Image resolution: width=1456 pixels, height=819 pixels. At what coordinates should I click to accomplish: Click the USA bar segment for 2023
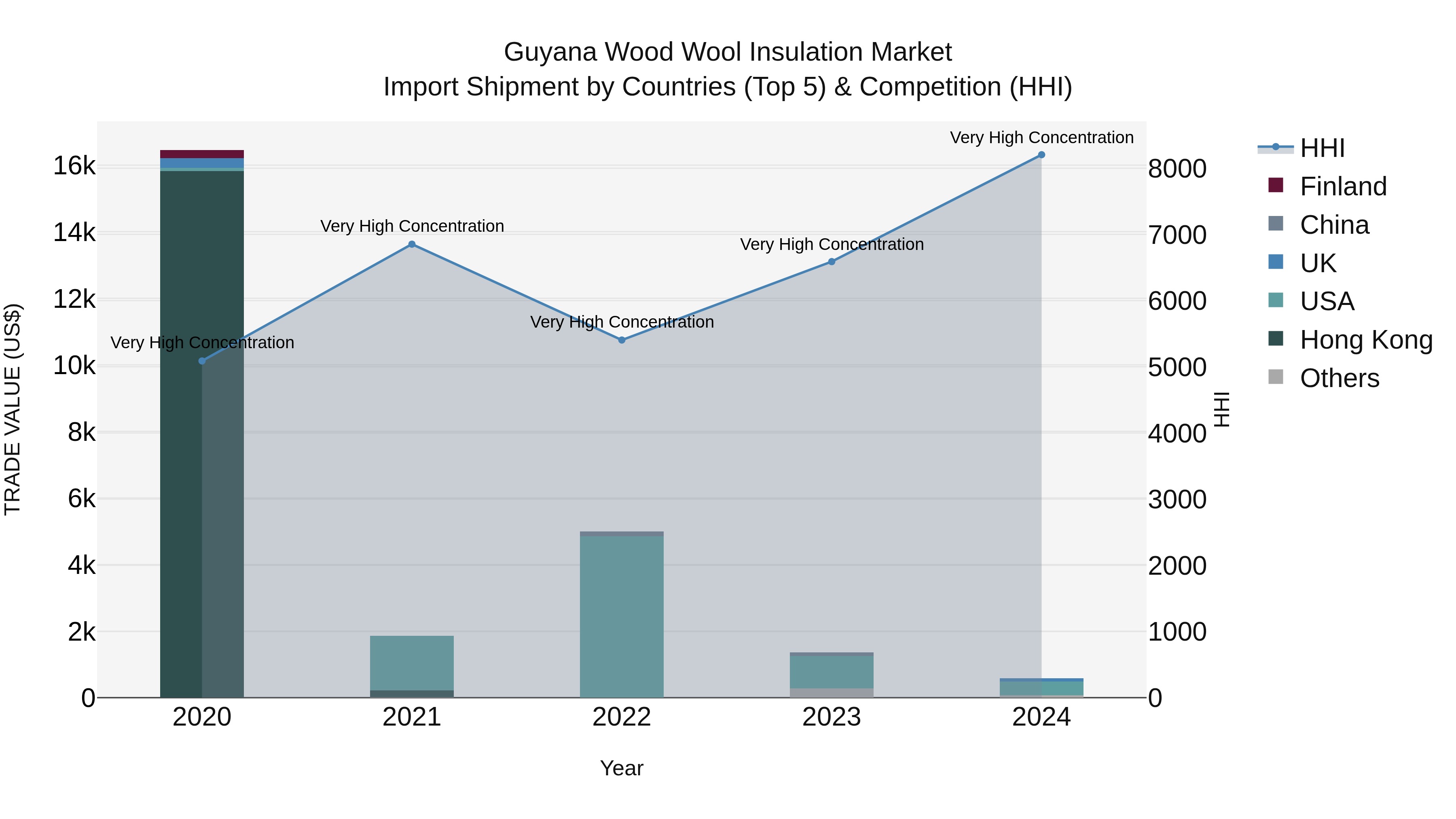(x=832, y=672)
